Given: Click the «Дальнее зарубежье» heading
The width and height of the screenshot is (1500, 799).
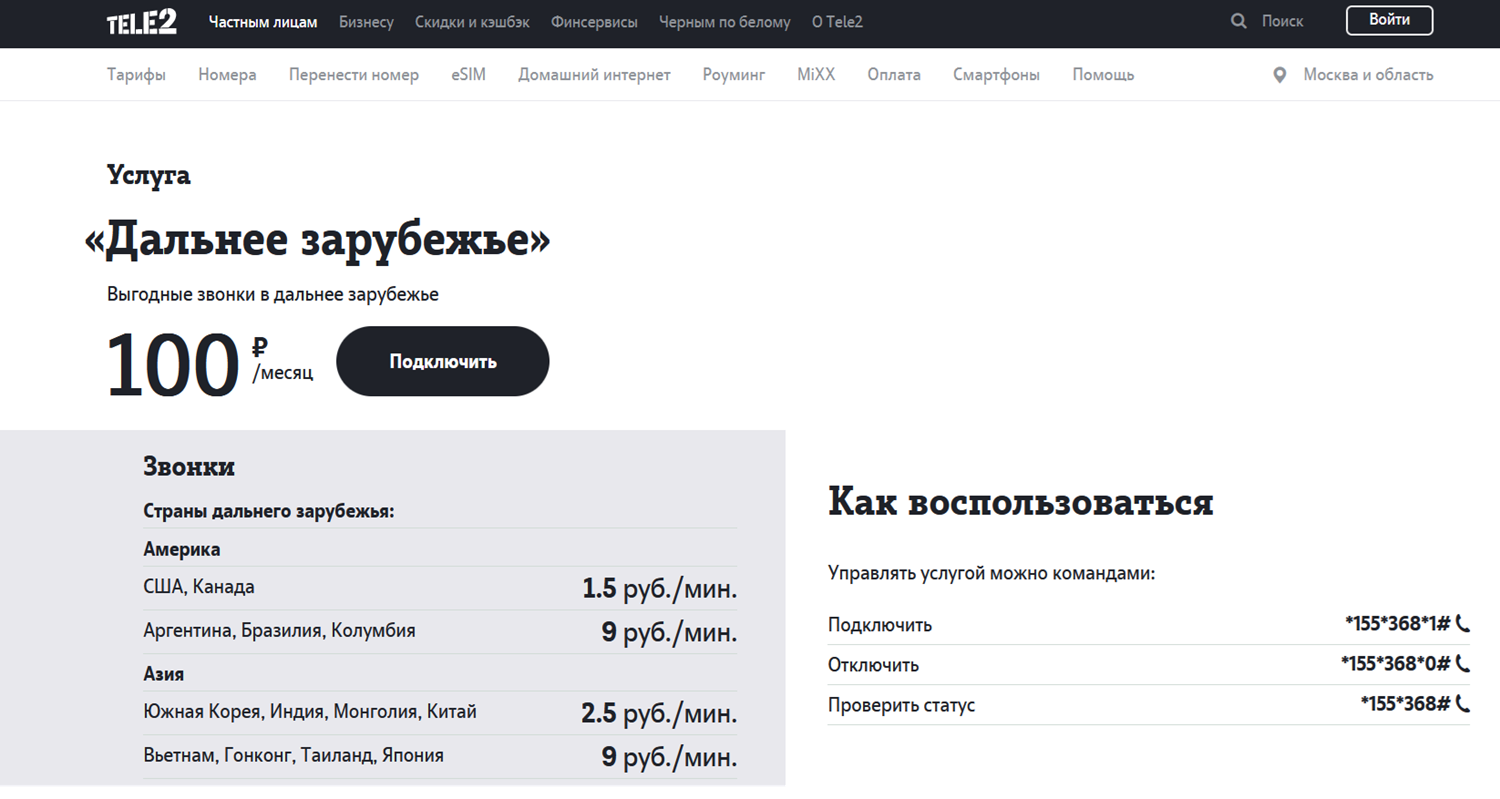Looking at the screenshot, I should (x=318, y=240).
